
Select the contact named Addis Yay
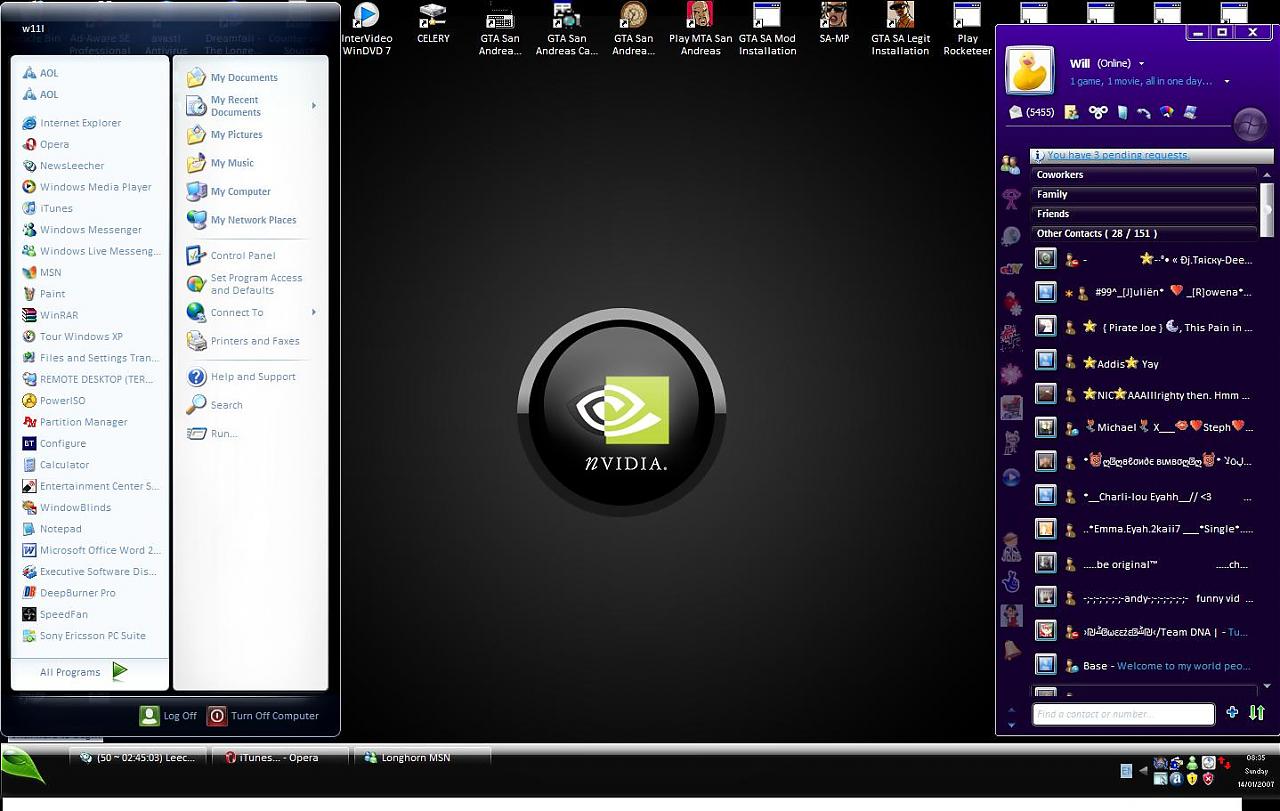(1143, 363)
